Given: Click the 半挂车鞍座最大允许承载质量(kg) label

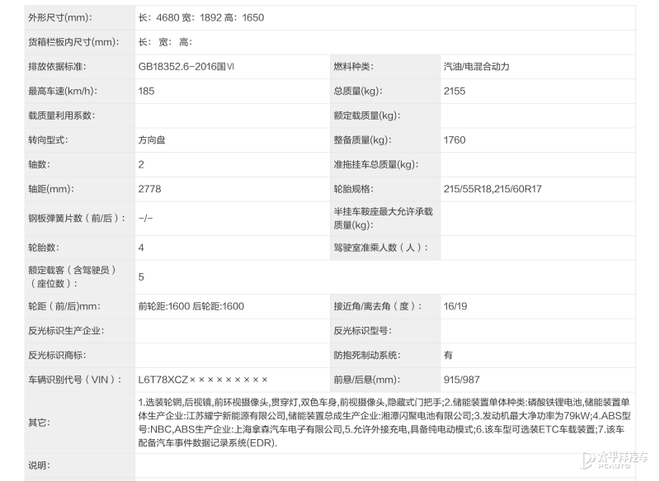Looking at the screenshot, I should tap(383, 218).
